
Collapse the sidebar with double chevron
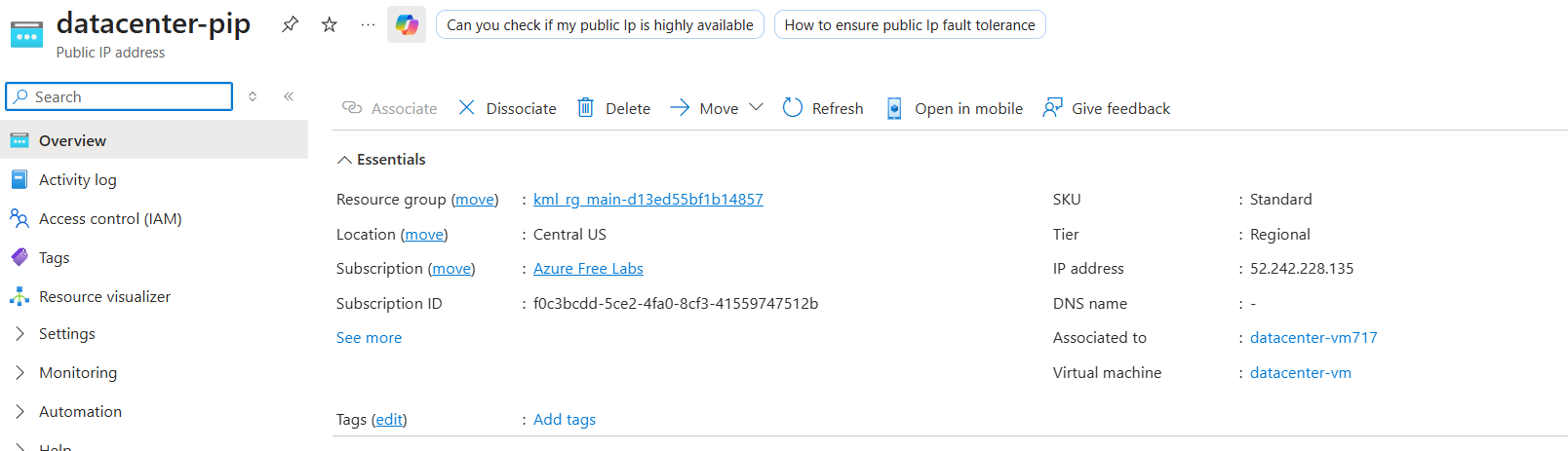point(289,96)
